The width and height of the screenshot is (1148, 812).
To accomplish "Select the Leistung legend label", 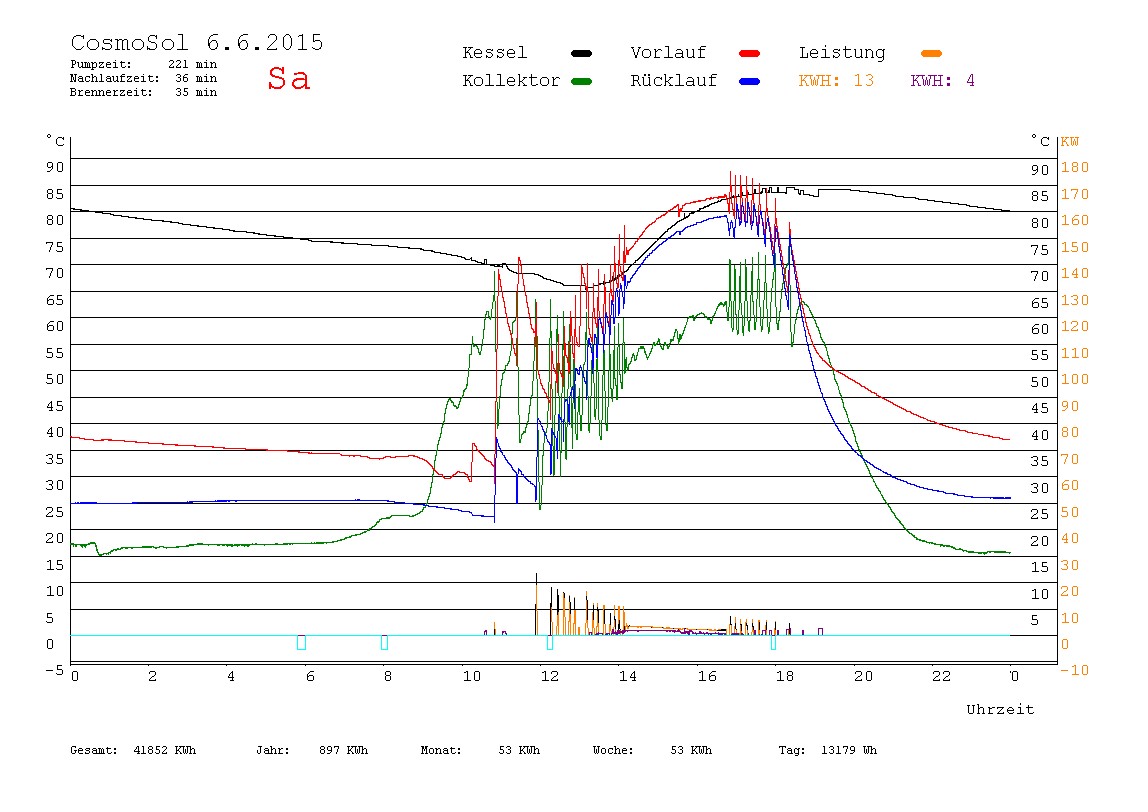I will click(842, 53).
